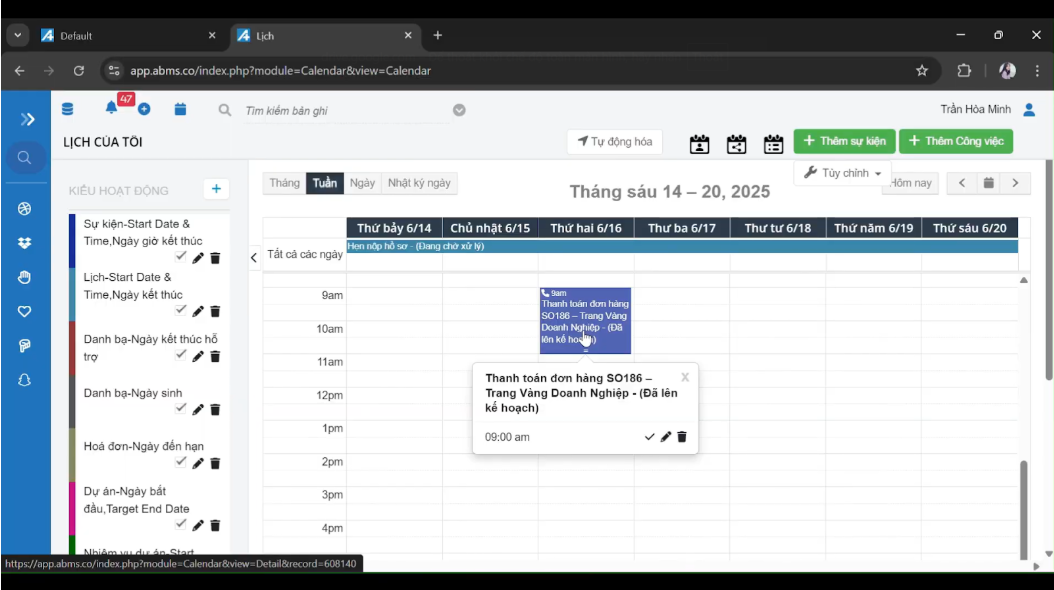1054x590 pixels.
Task: Switch to the Tháng view tab
Action: tap(284, 183)
